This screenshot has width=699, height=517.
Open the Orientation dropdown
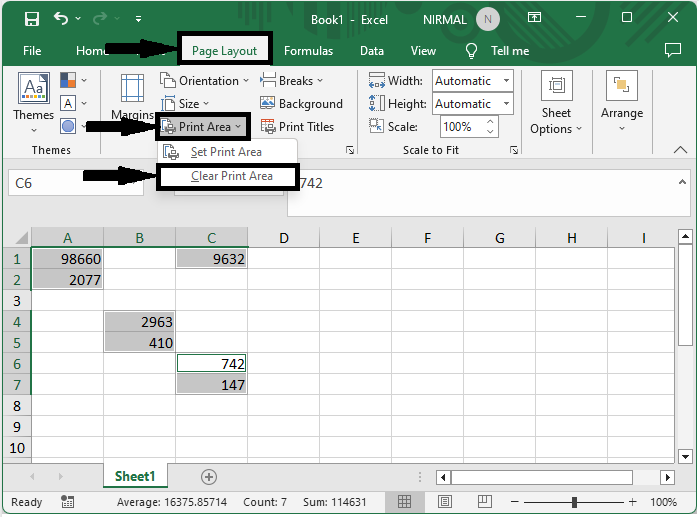[204, 81]
